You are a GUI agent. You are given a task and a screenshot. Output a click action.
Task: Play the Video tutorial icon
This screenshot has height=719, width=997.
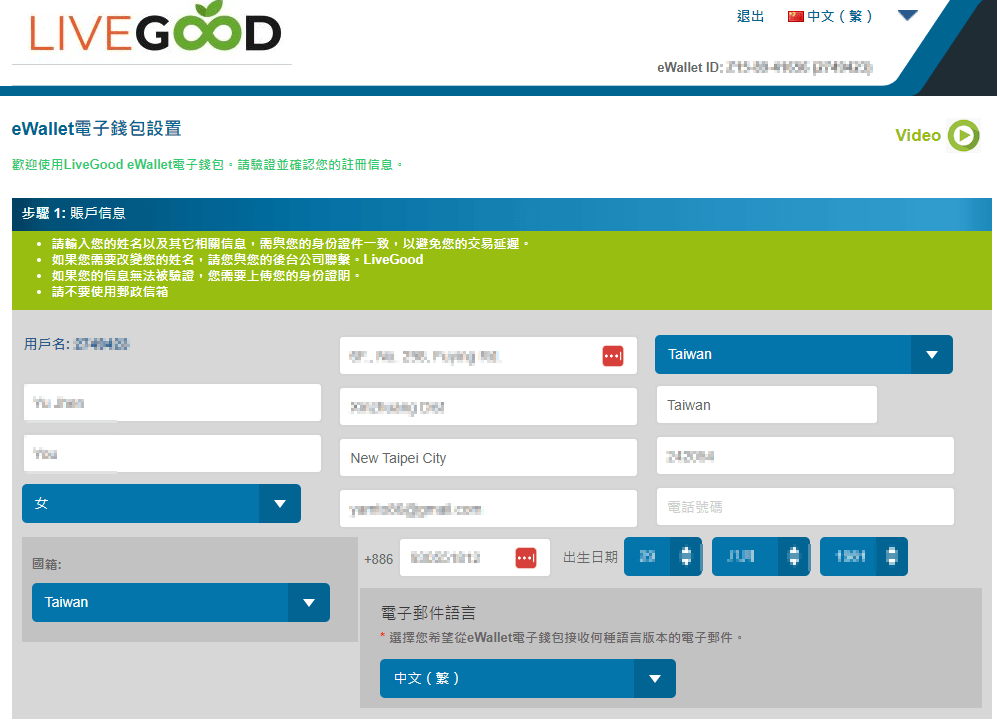tap(963, 136)
